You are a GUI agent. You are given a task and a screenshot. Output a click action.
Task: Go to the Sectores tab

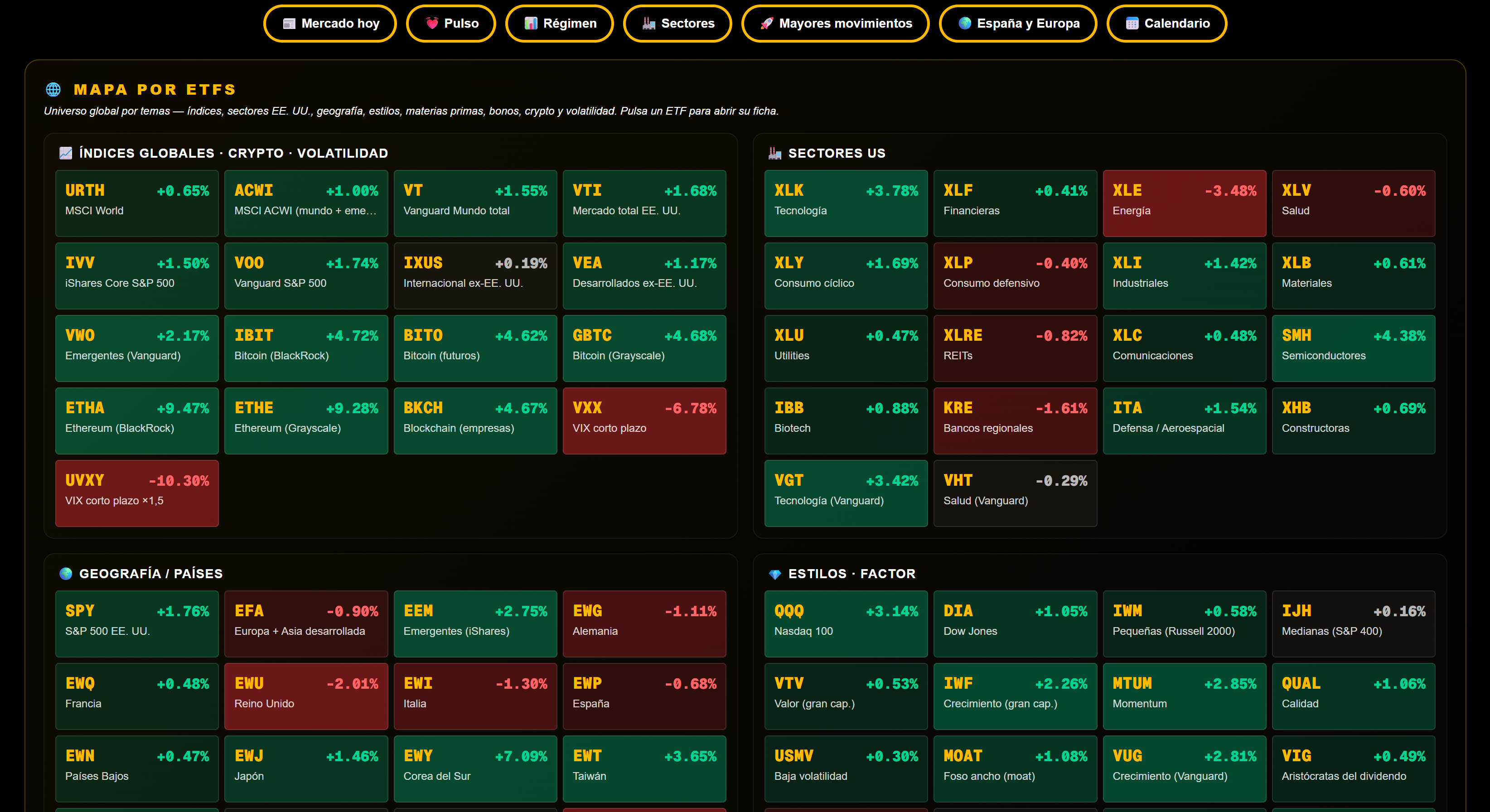[x=677, y=24]
